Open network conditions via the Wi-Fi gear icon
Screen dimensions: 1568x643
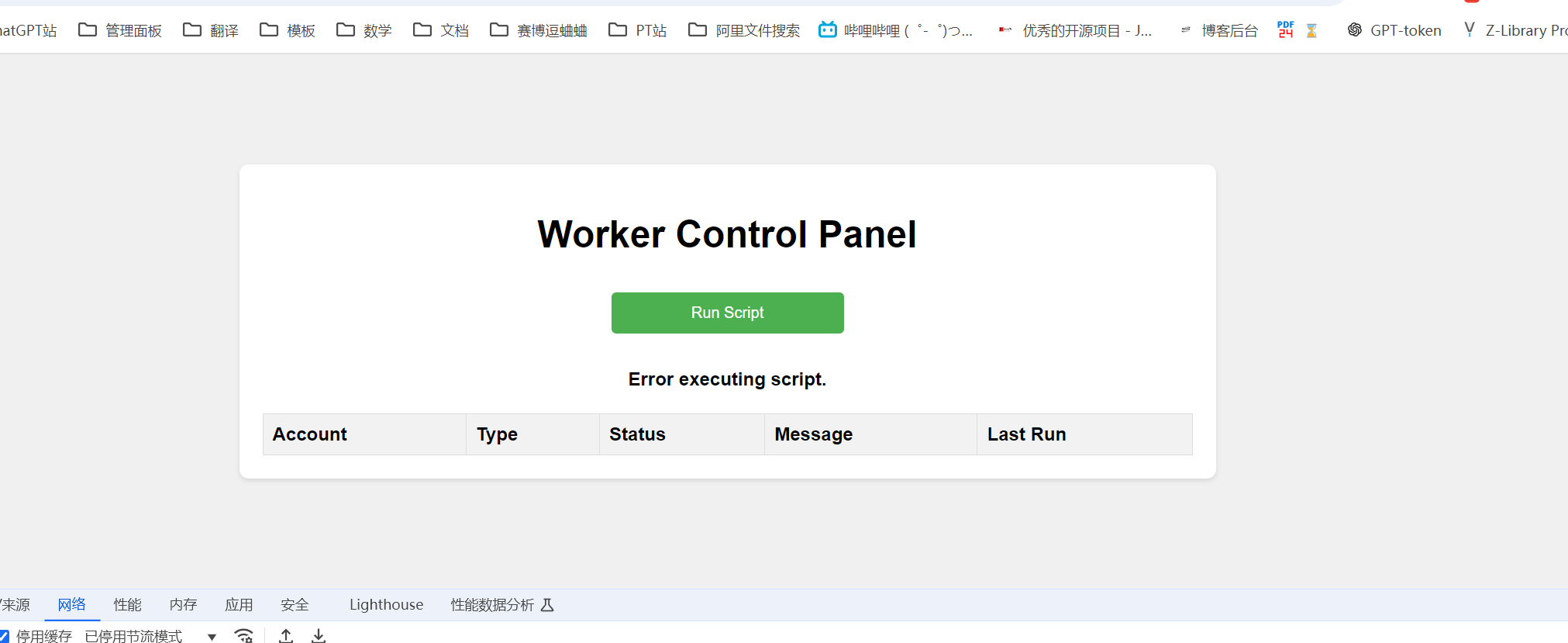244,636
